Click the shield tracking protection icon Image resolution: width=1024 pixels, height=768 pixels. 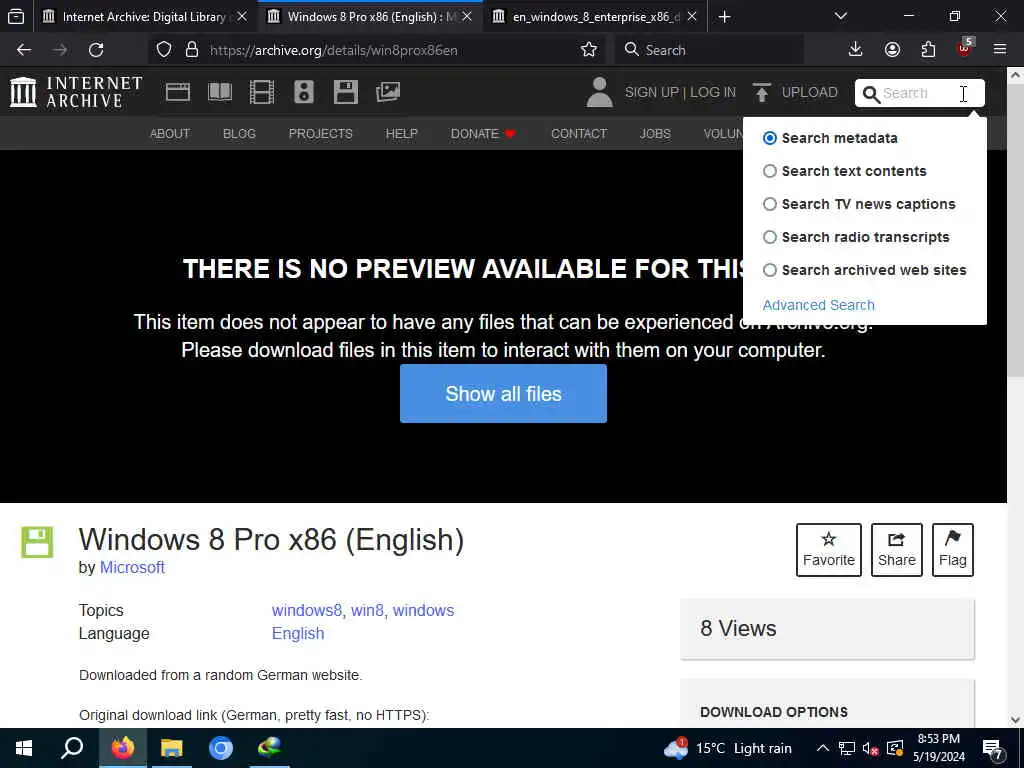164,50
